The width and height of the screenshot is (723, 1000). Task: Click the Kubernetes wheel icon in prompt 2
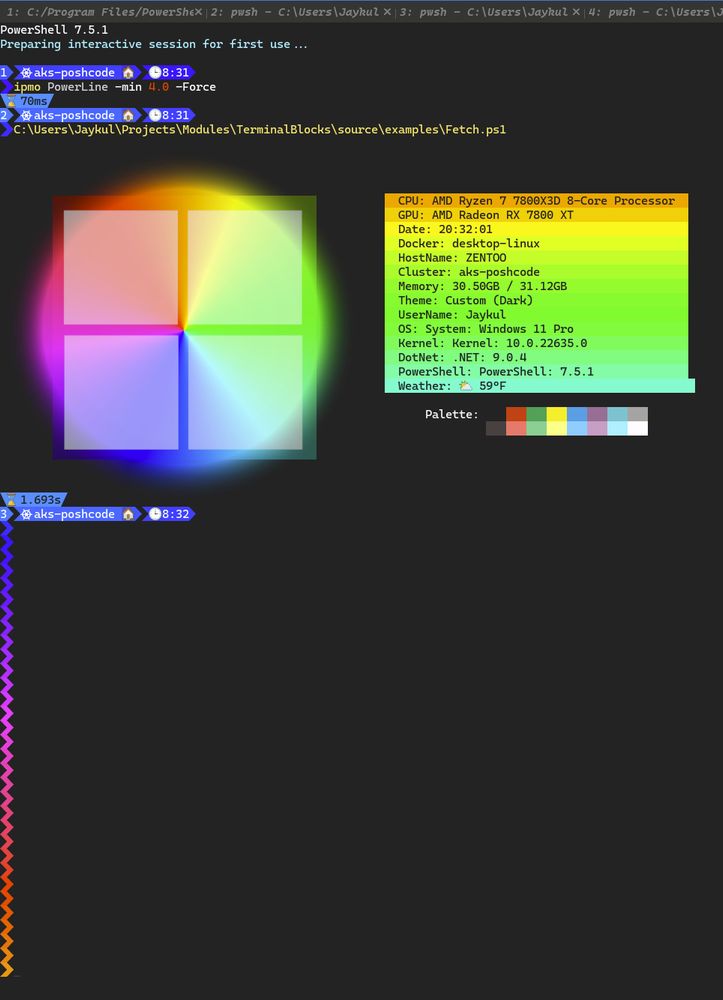pos(26,115)
